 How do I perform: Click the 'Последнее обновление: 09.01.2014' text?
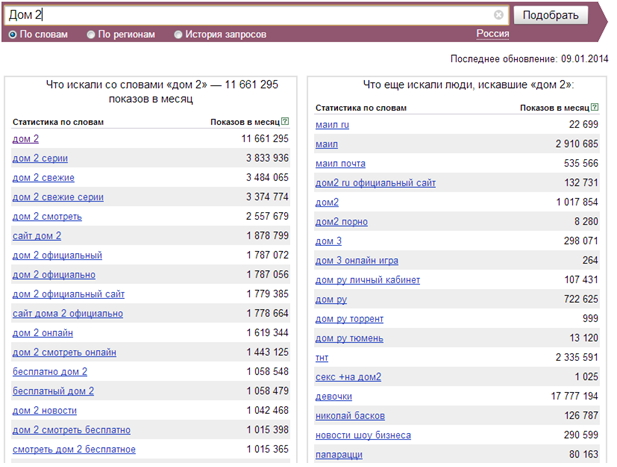[x=529, y=59]
